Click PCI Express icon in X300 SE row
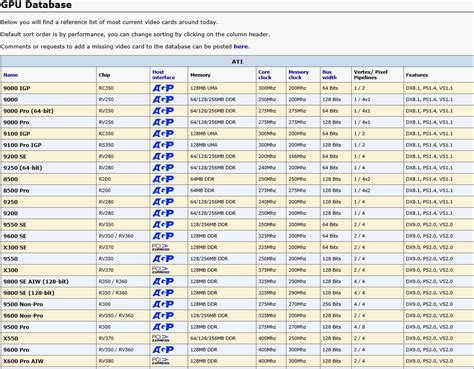The width and height of the screenshot is (474, 369). click(161, 247)
